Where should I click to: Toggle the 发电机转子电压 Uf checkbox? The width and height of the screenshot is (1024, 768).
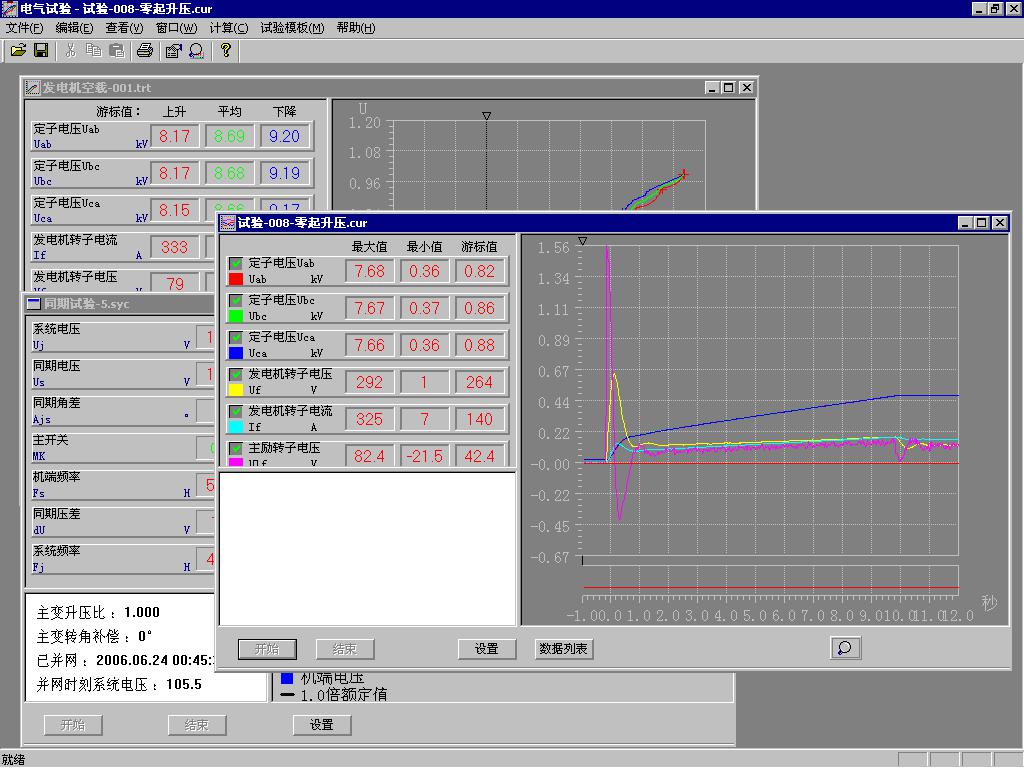point(236,374)
